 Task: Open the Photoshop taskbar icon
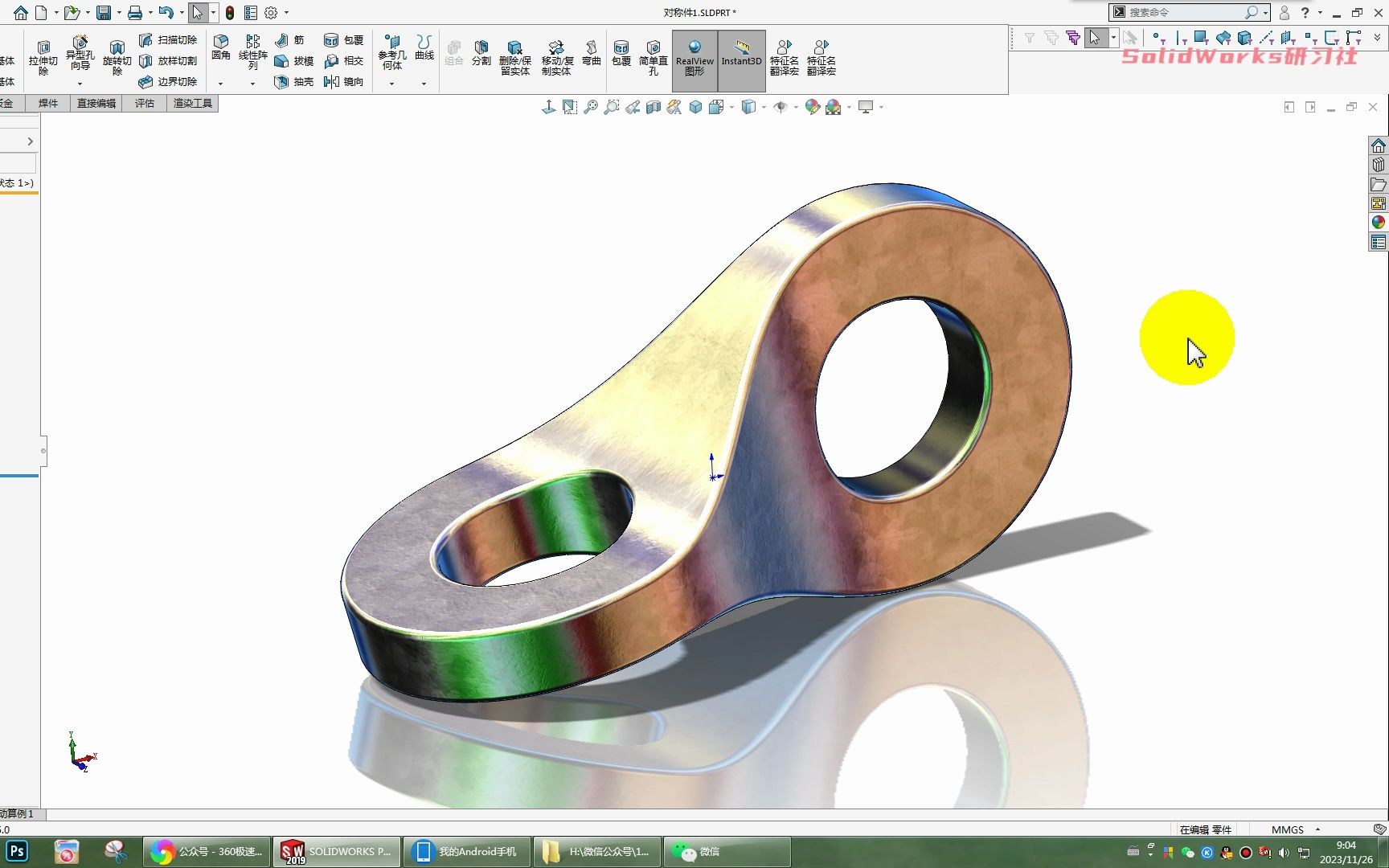[x=18, y=851]
